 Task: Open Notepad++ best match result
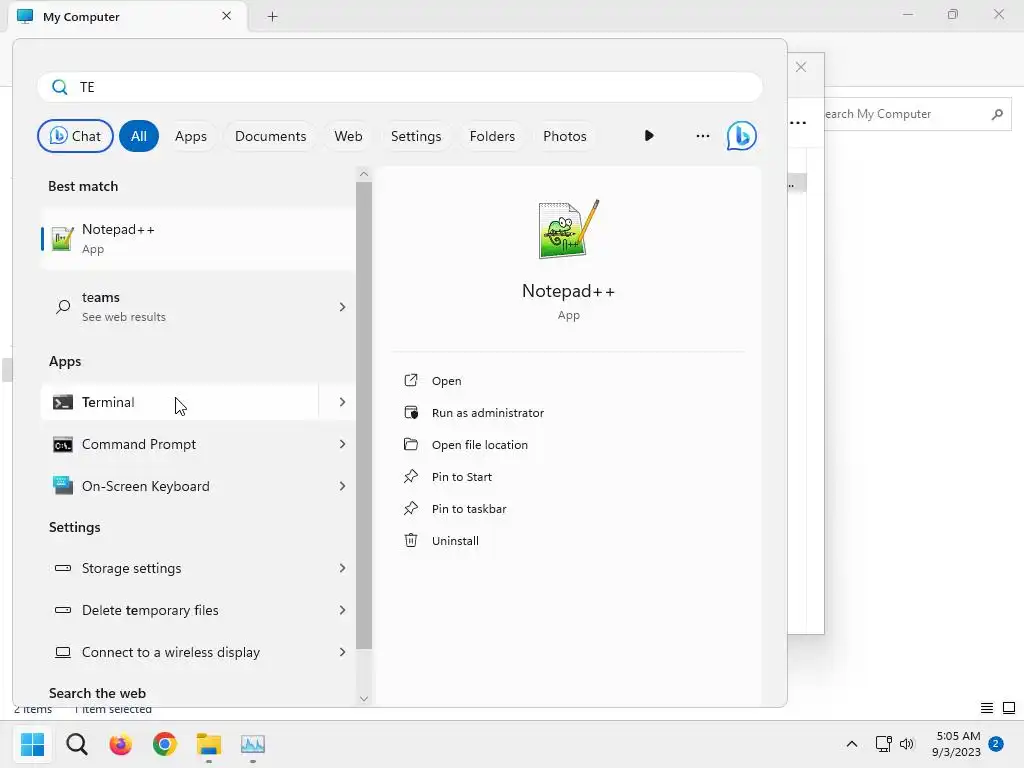point(198,238)
